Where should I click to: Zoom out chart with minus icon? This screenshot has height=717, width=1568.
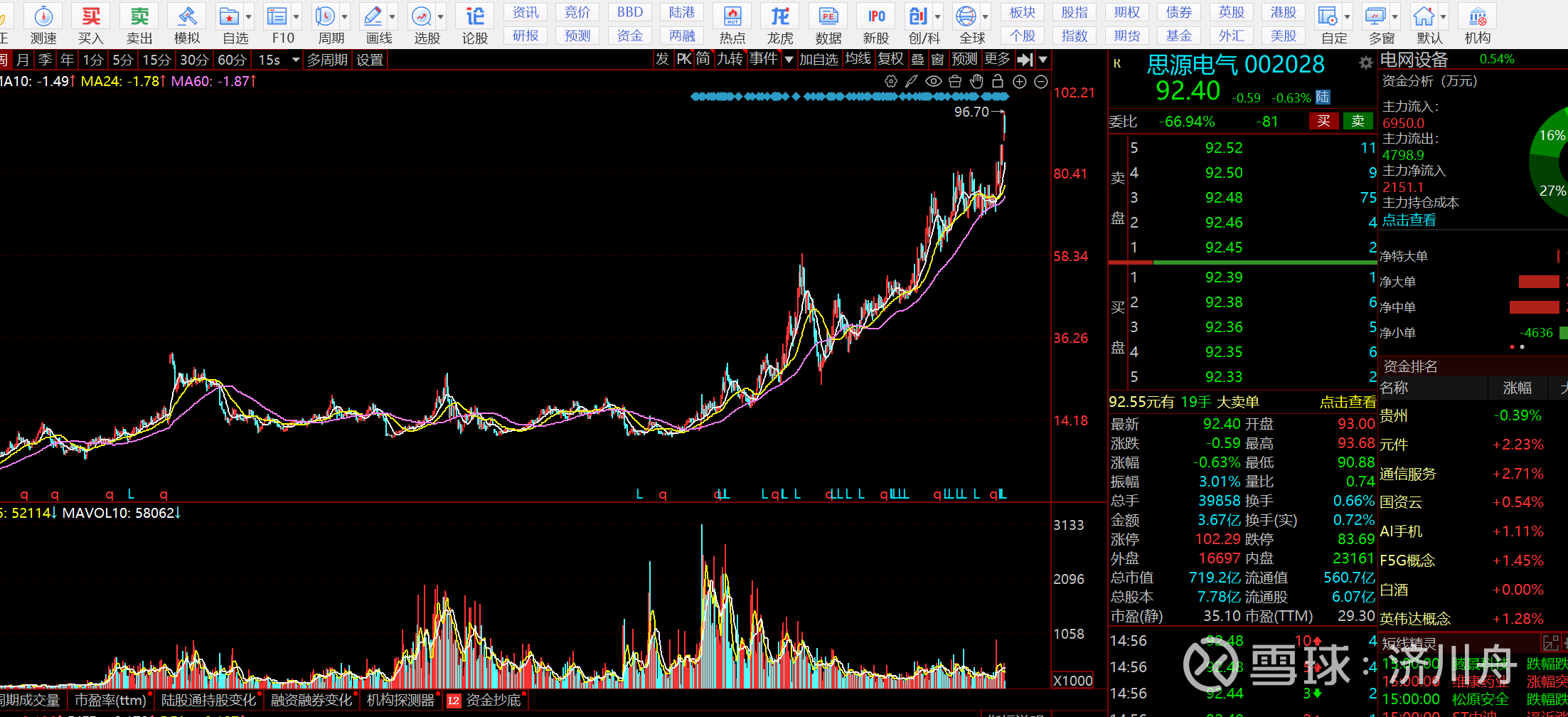1040,82
